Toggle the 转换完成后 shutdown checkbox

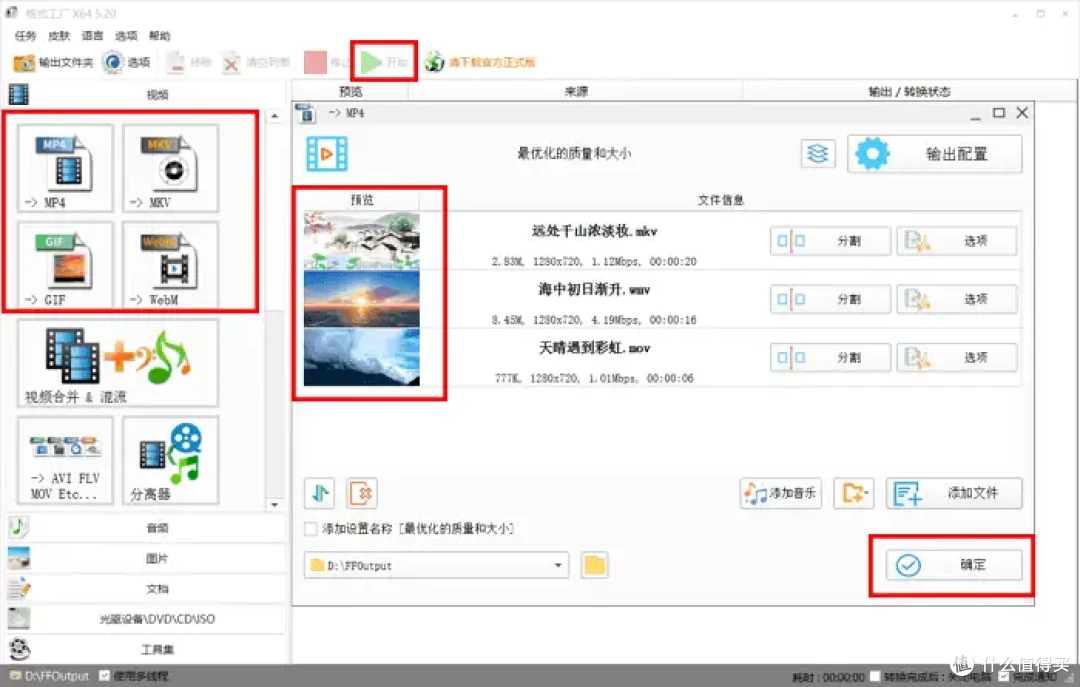pos(875,677)
